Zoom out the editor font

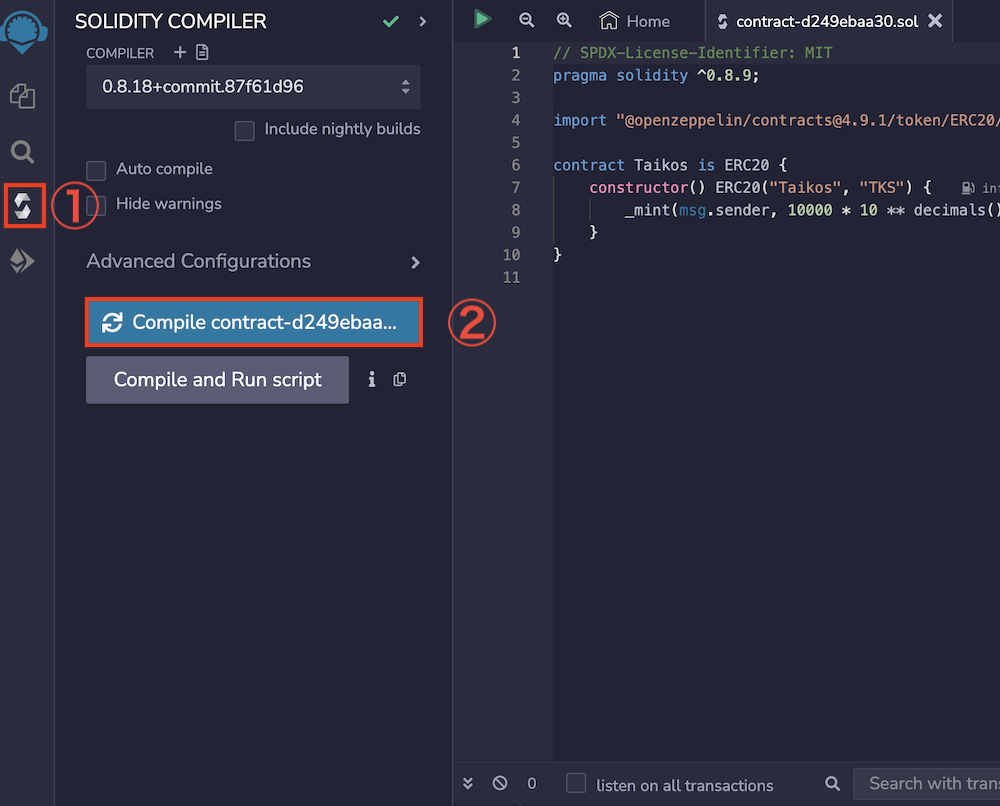[x=527, y=20]
